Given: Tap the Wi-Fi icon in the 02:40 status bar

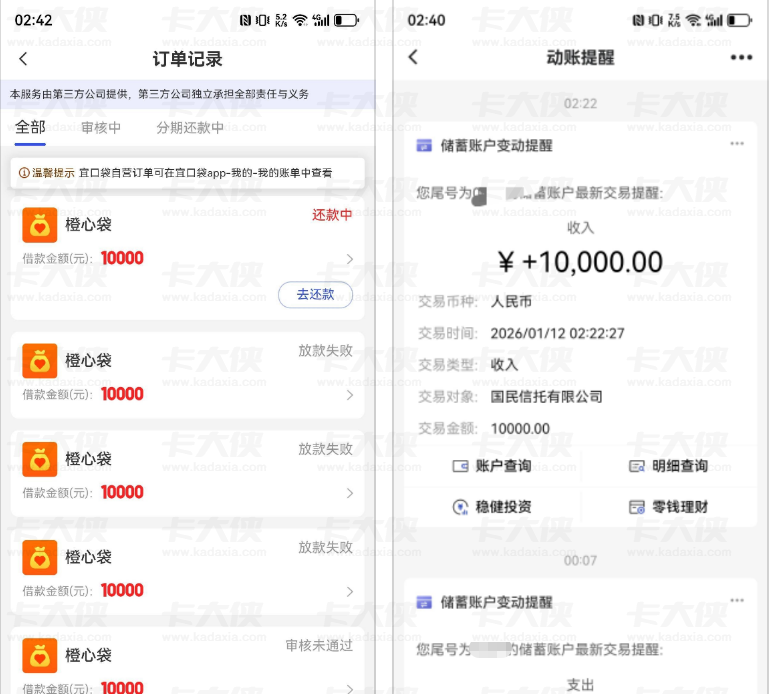Looking at the screenshot, I should [x=693, y=20].
